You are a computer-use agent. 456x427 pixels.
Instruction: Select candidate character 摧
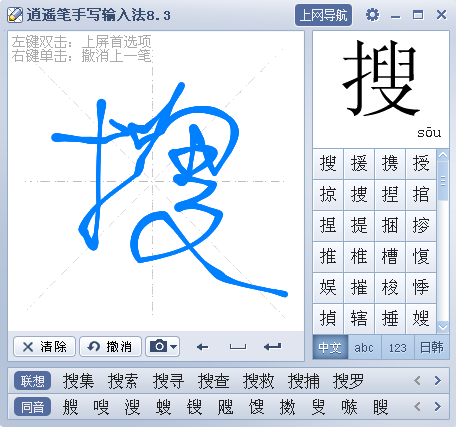click(359, 288)
